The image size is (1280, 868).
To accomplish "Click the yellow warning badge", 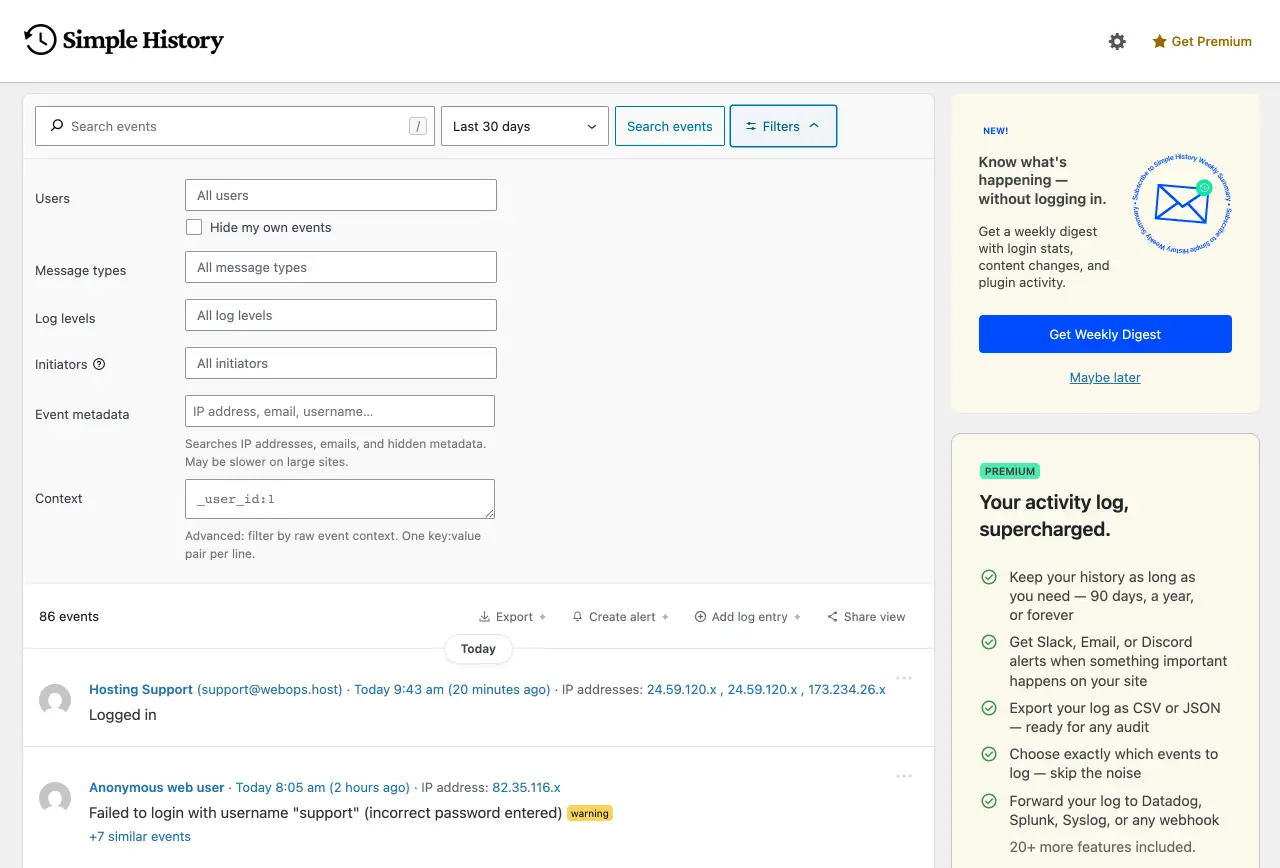I will point(590,813).
